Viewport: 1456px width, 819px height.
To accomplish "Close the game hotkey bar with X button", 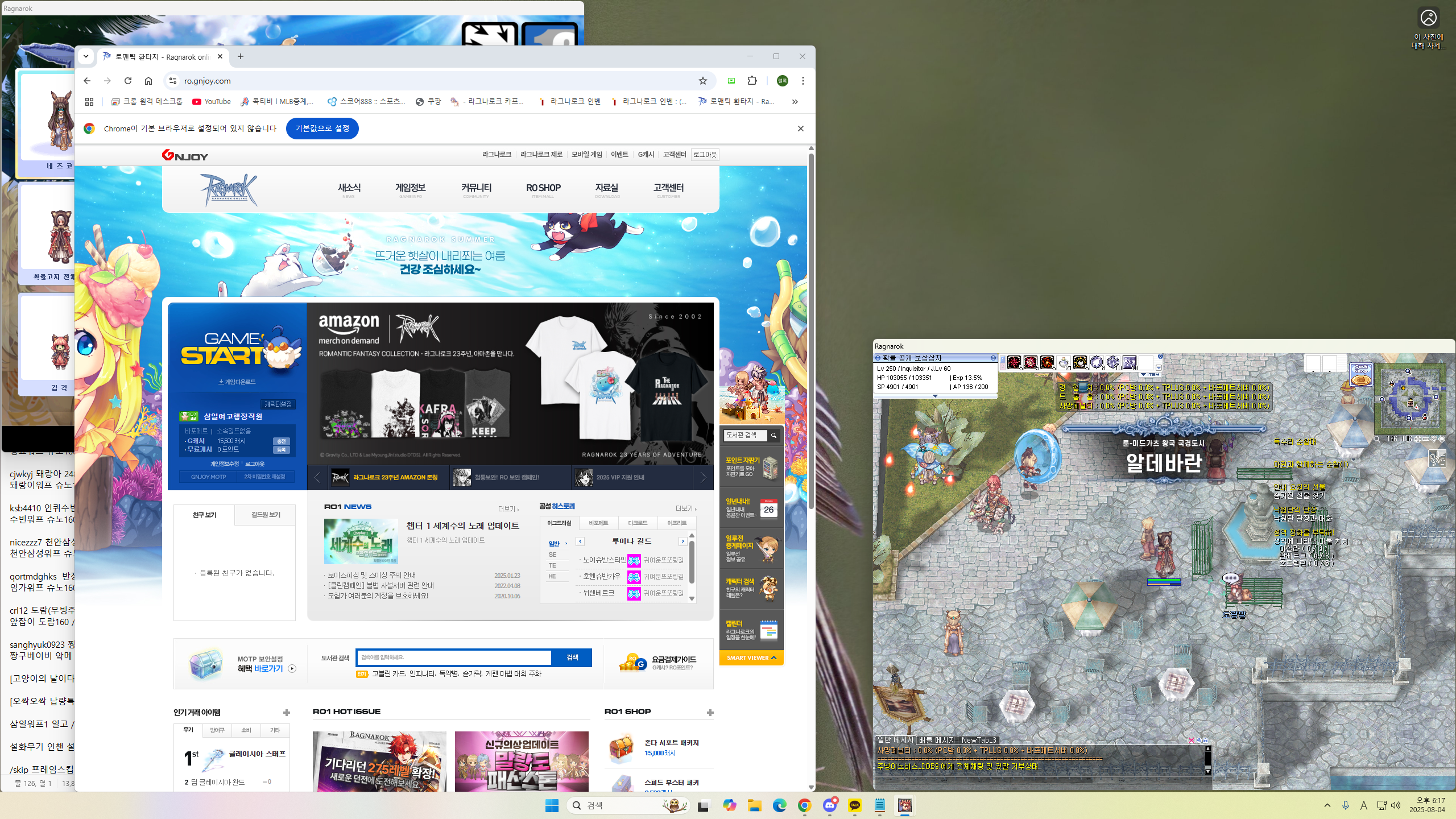I will 1160,357.
